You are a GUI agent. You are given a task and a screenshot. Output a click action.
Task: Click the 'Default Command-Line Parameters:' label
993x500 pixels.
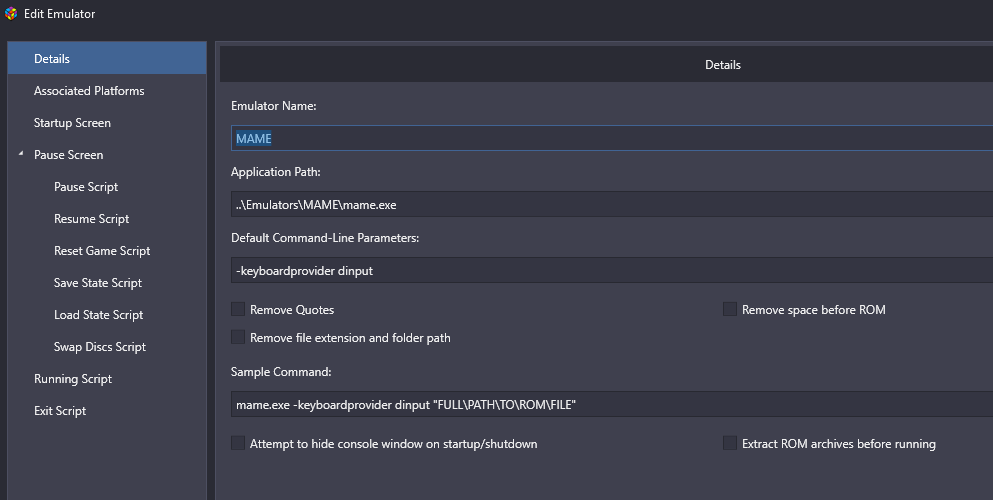tap(325, 237)
